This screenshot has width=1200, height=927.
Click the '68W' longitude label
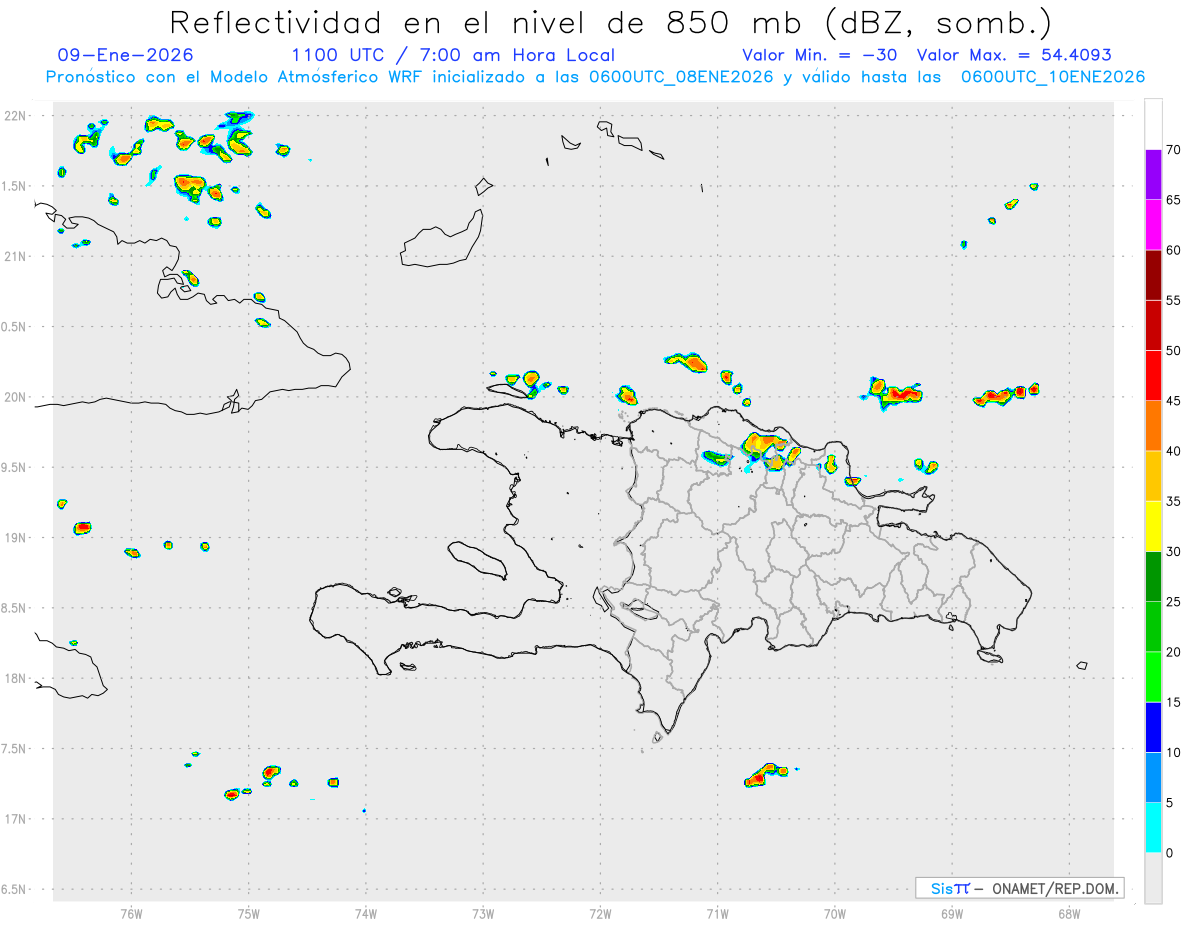(1069, 913)
